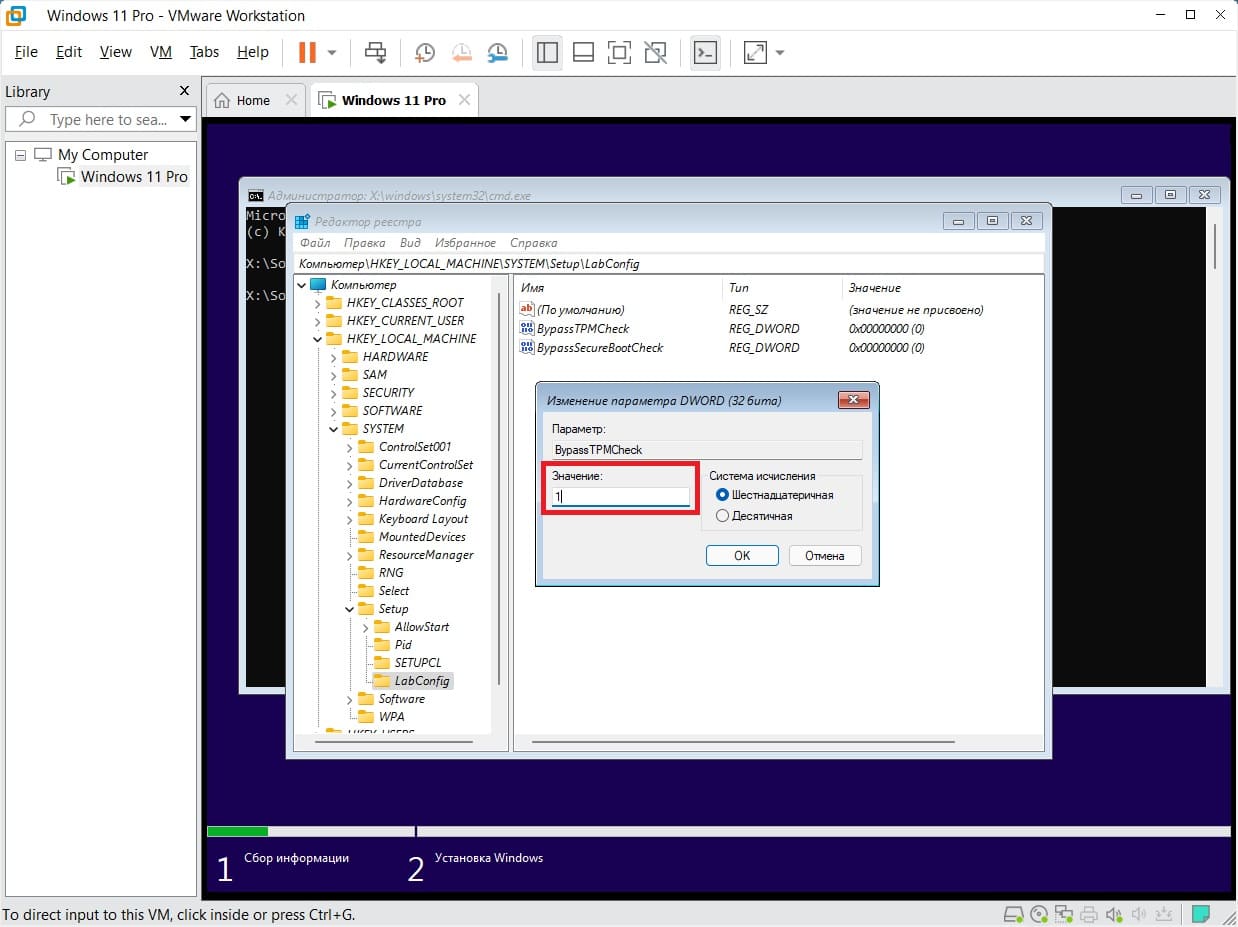Open the Snapshot Manager wrench-clock icon
1238x927 pixels.
pyautogui.click(x=497, y=52)
